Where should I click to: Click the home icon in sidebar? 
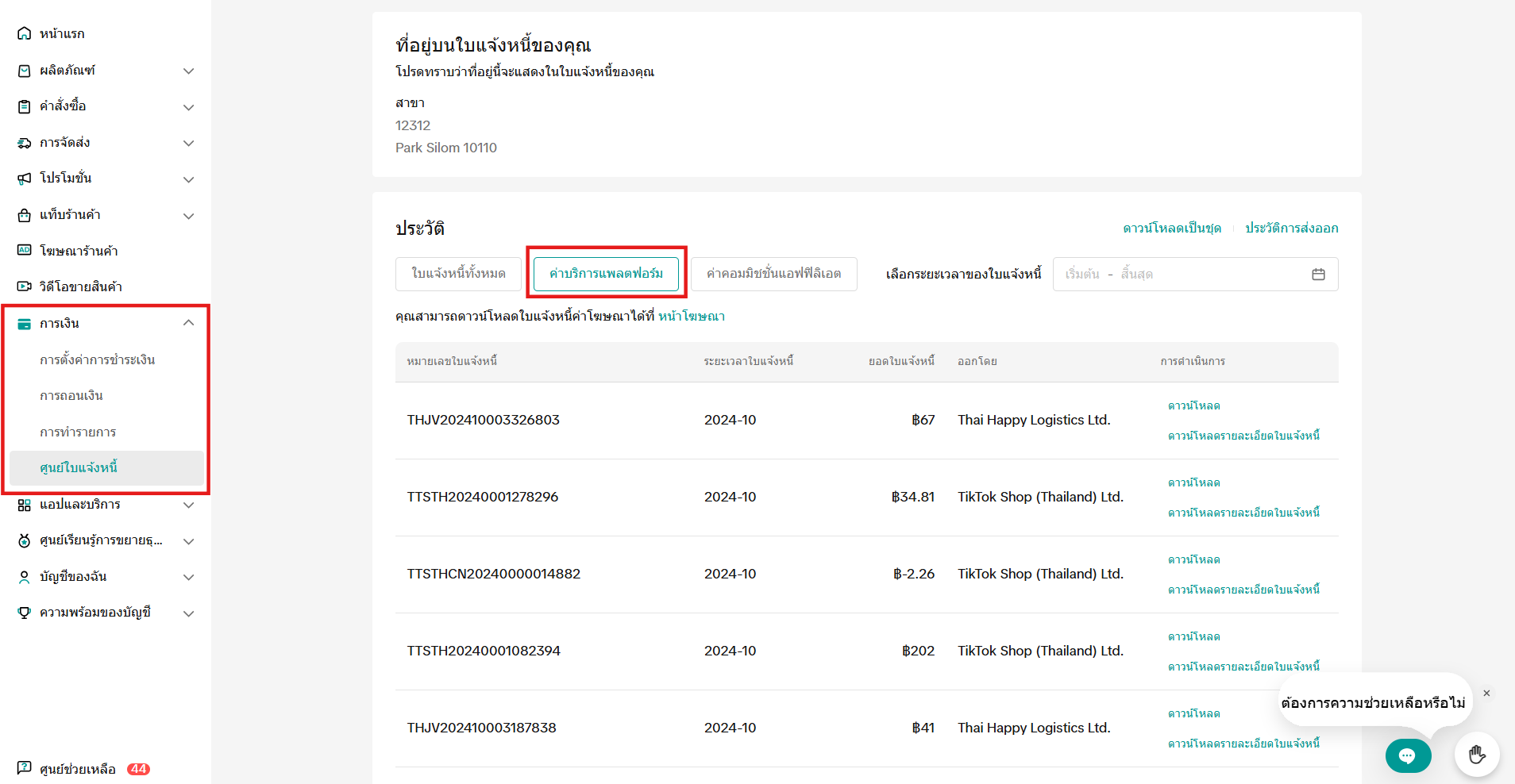coord(25,33)
